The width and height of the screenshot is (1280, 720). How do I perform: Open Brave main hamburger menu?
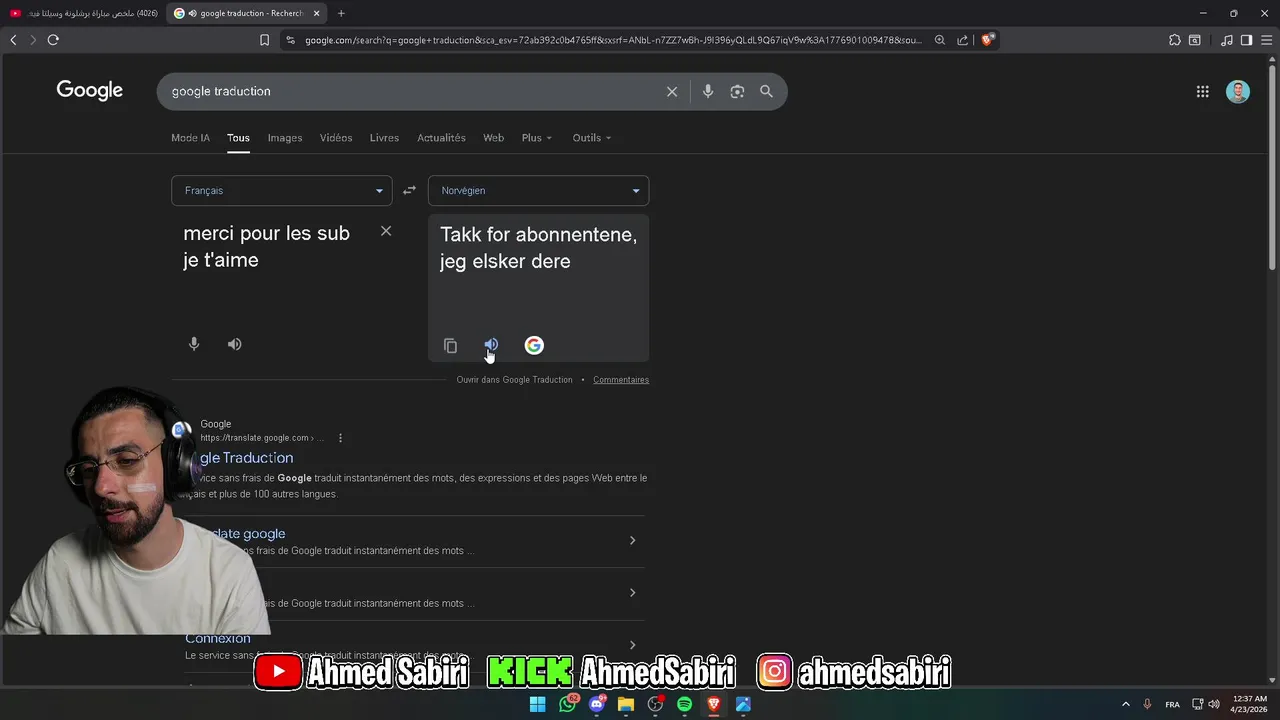point(1266,40)
